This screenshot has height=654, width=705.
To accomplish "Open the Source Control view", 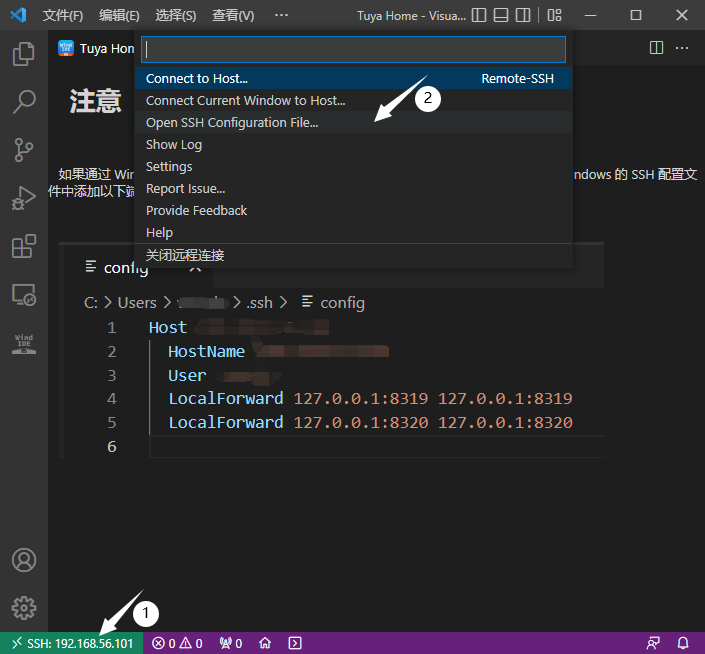I will [24, 150].
